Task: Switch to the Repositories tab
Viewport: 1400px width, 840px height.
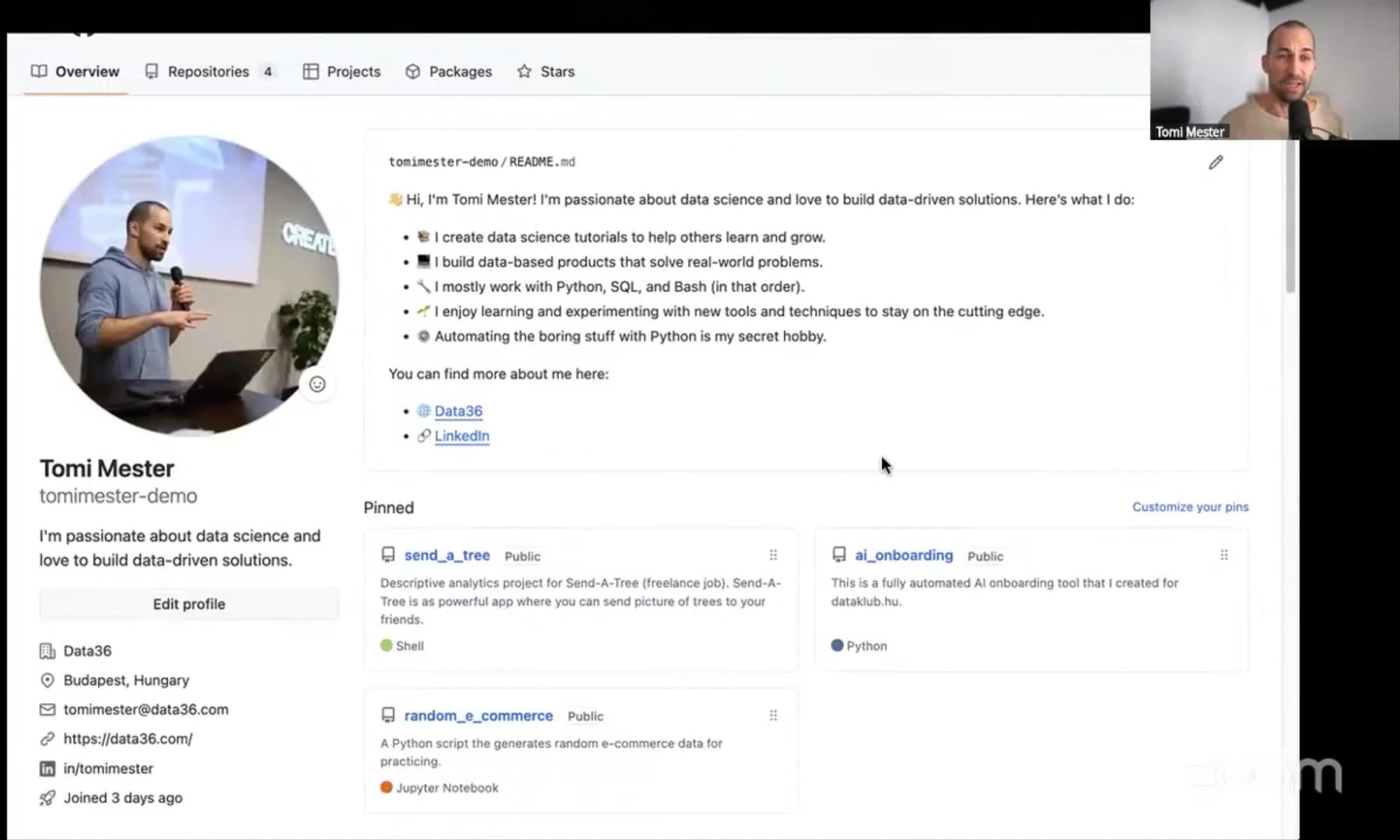Action: [208, 72]
